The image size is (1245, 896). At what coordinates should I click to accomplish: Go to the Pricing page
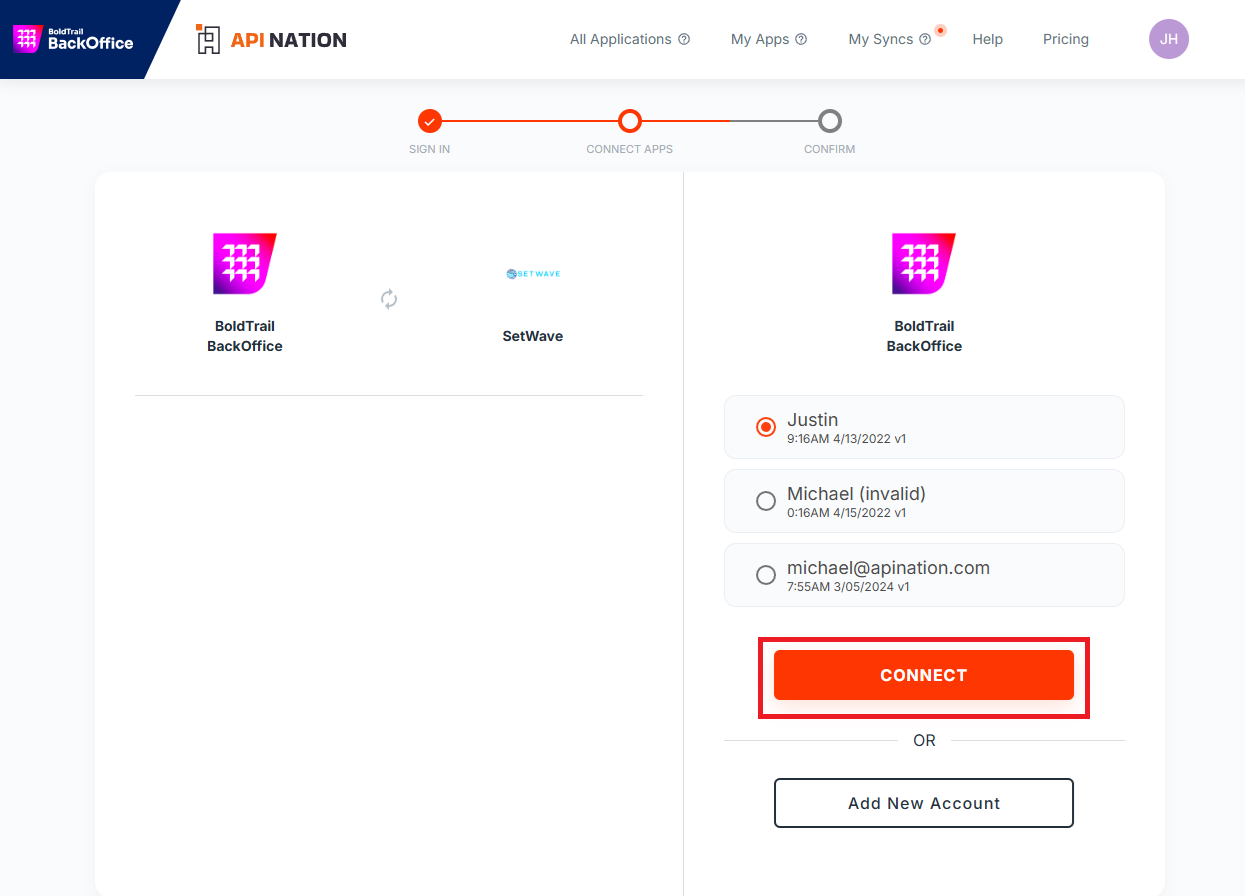pyautogui.click(x=1065, y=40)
